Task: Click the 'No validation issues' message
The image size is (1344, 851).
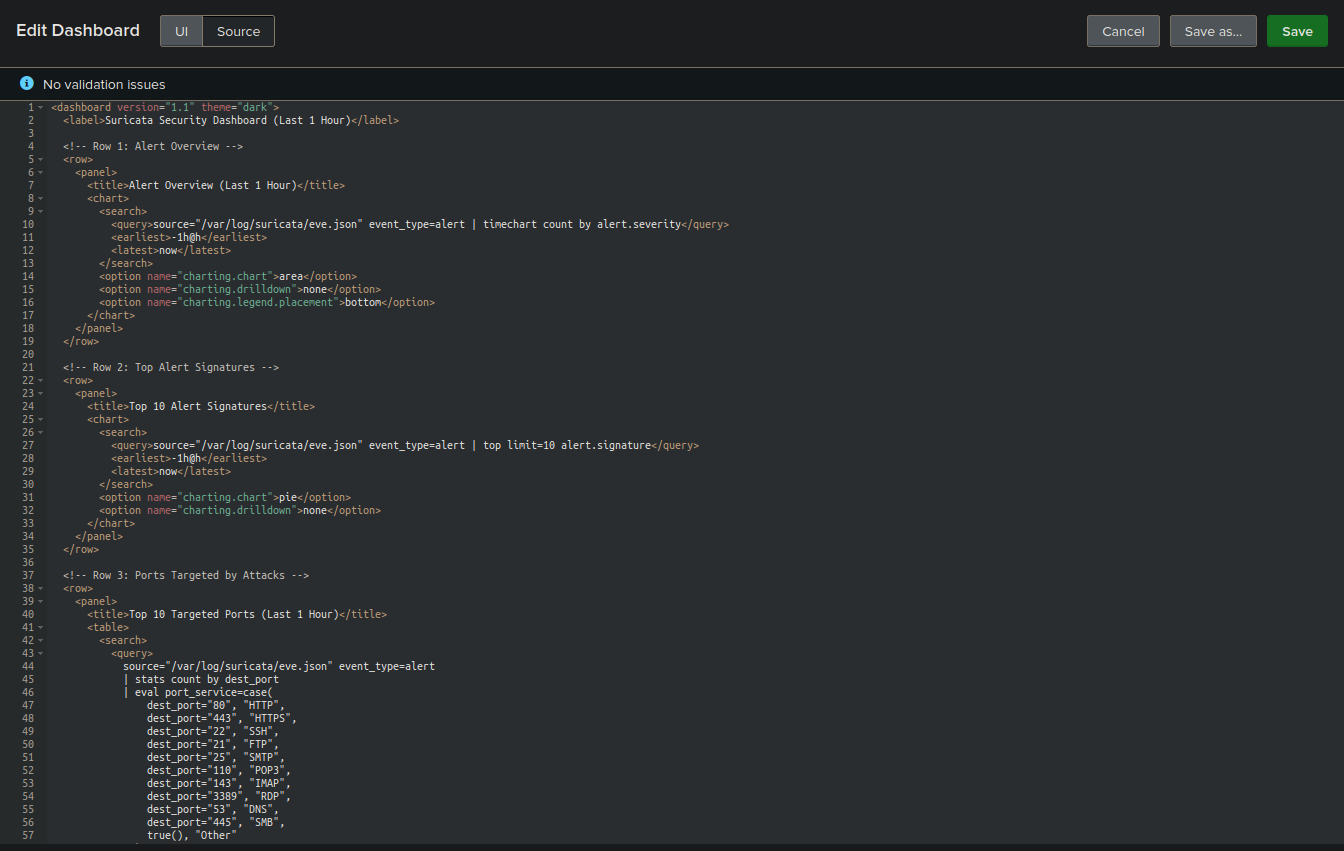Action: click(x=104, y=85)
